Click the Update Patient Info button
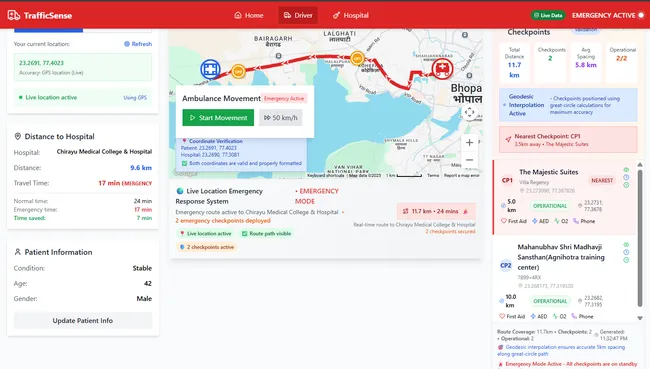650x369 pixels. (83, 320)
